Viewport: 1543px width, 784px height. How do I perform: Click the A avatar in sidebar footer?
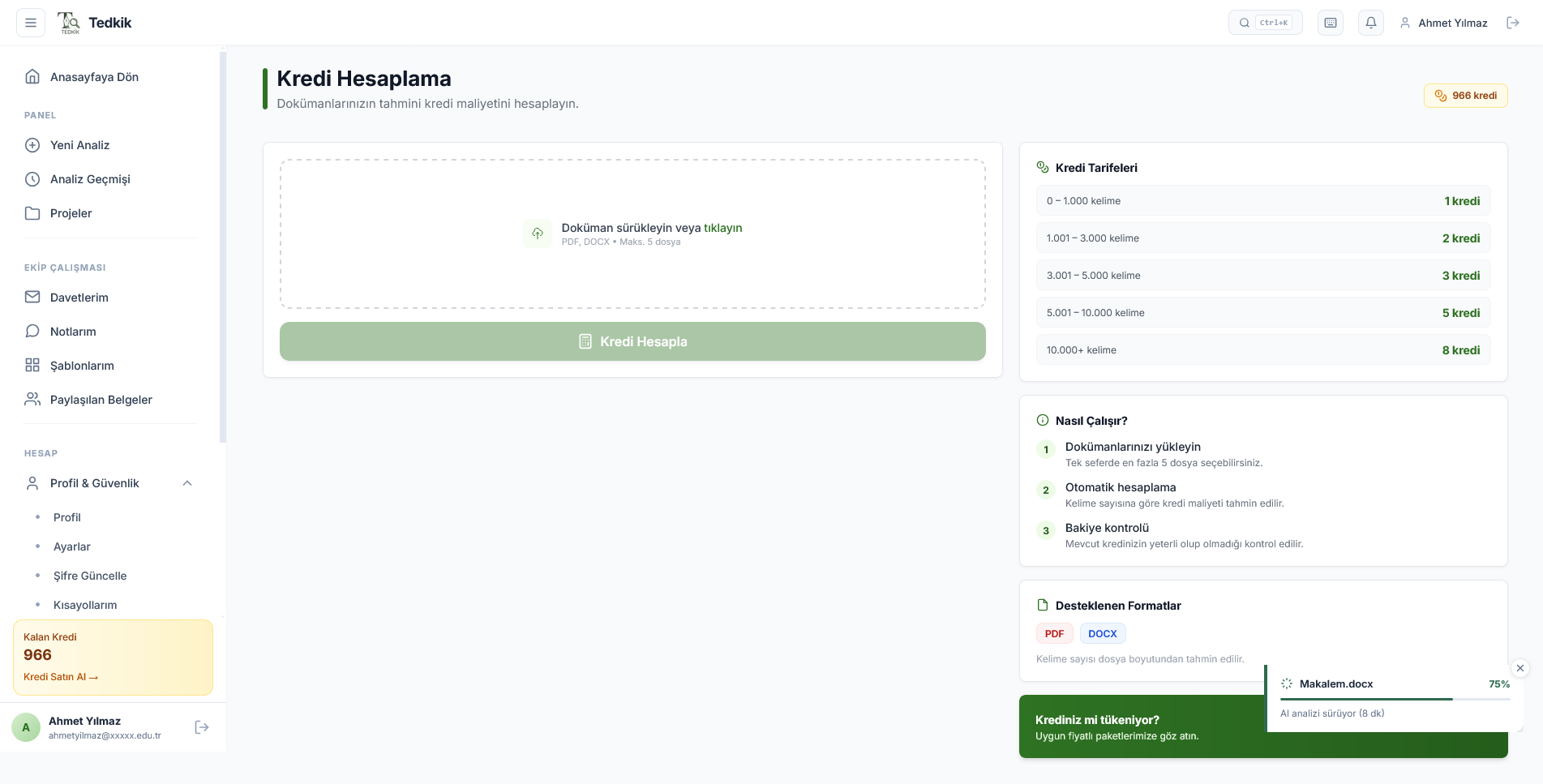point(26,727)
